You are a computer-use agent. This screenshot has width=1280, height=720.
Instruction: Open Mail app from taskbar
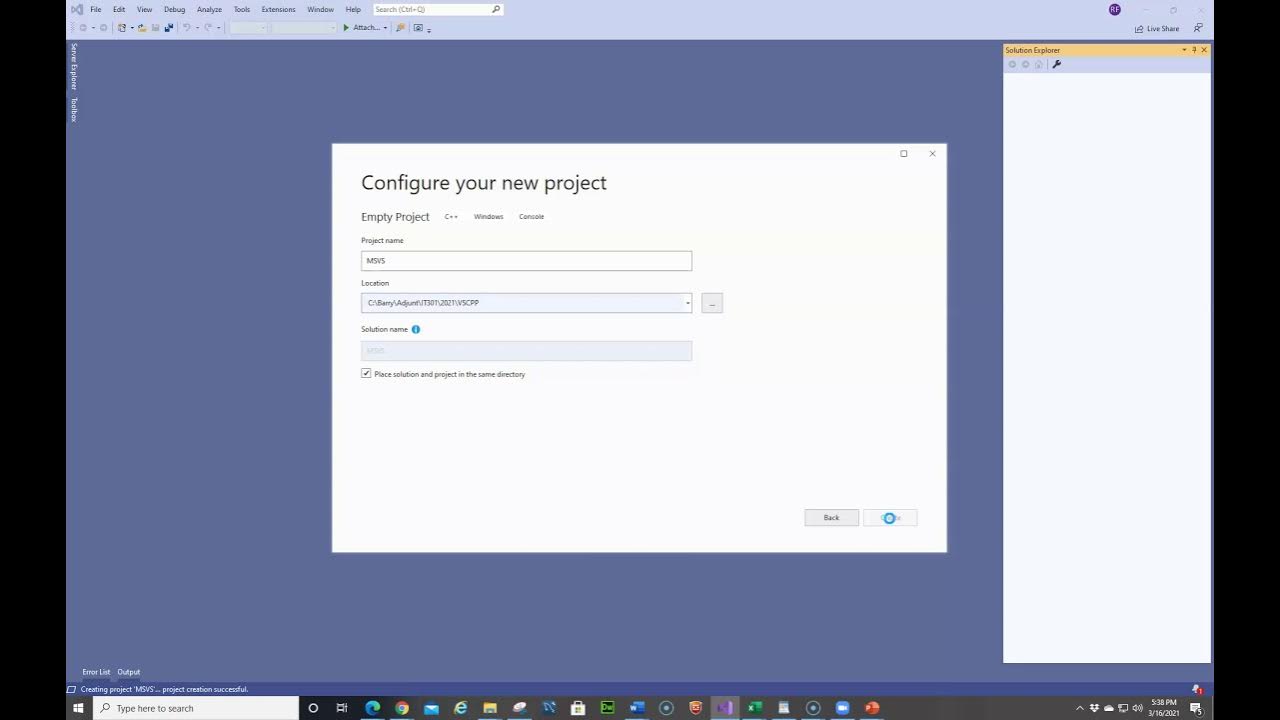[x=431, y=708]
